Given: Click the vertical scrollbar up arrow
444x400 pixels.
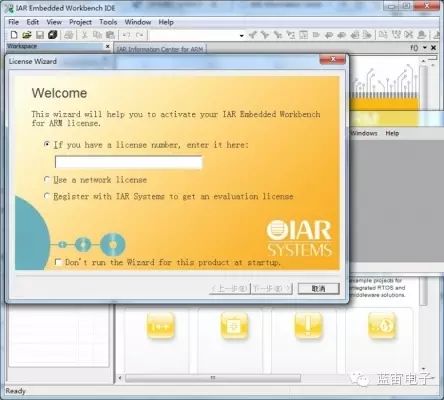Looking at the screenshot, I should tap(424, 61).
